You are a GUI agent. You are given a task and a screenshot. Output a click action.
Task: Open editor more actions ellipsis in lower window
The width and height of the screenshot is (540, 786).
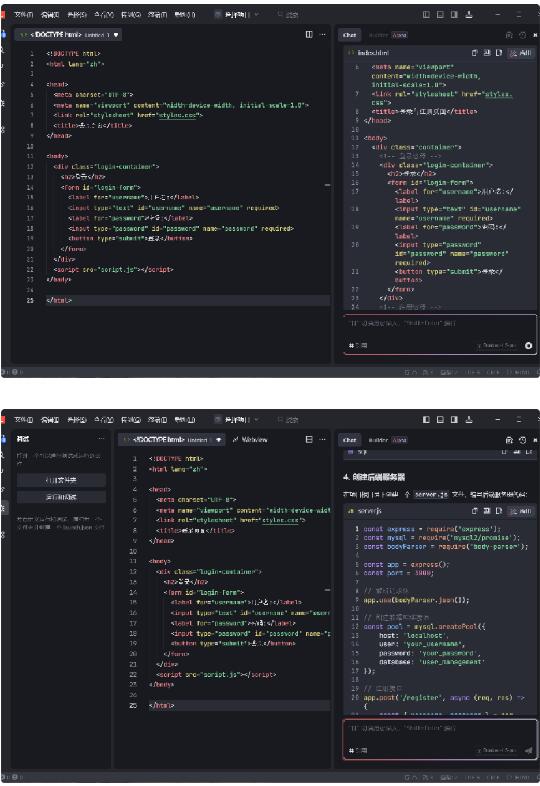click(x=322, y=440)
